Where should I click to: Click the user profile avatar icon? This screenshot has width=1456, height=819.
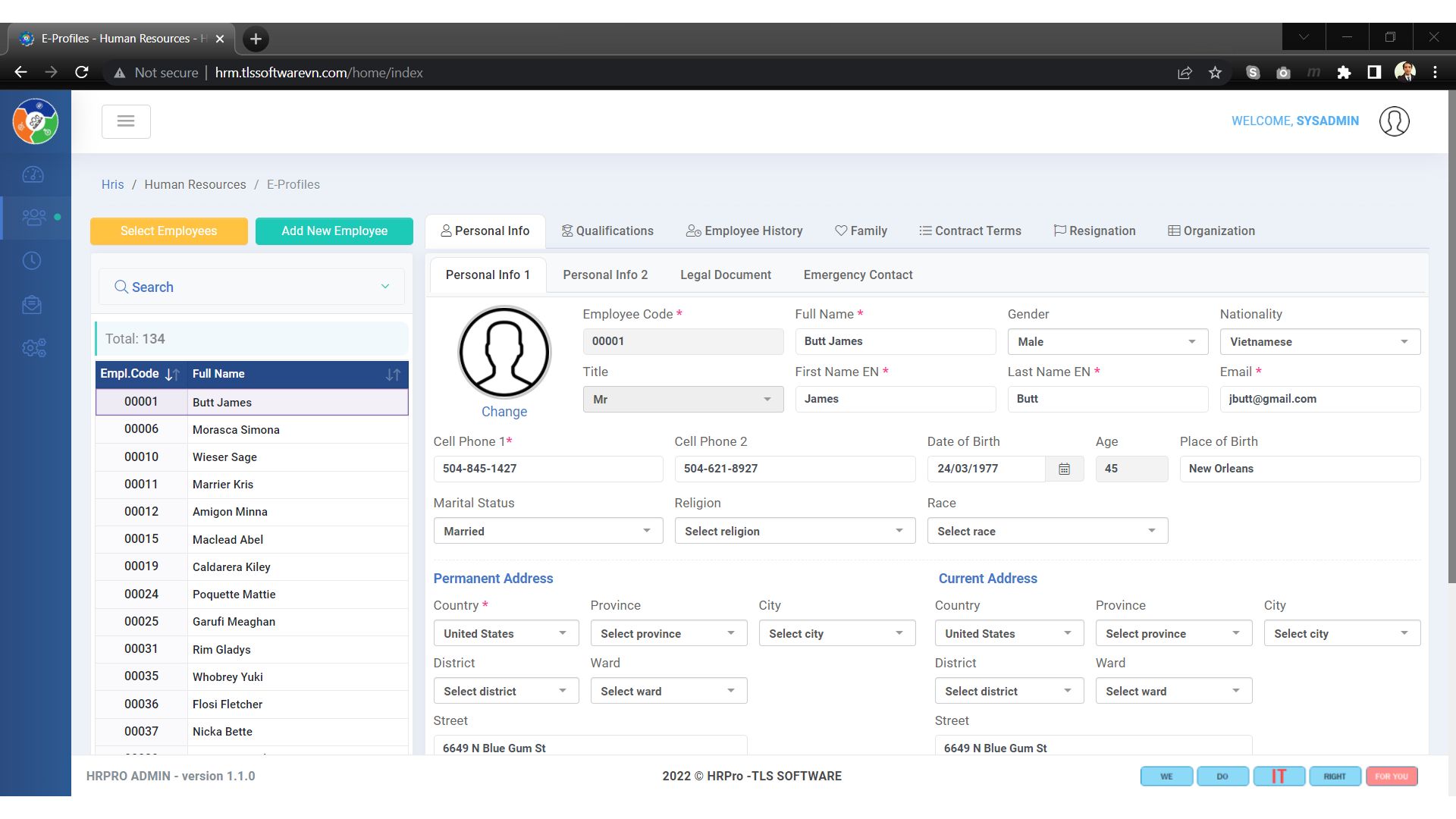[x=1394, y=121]
